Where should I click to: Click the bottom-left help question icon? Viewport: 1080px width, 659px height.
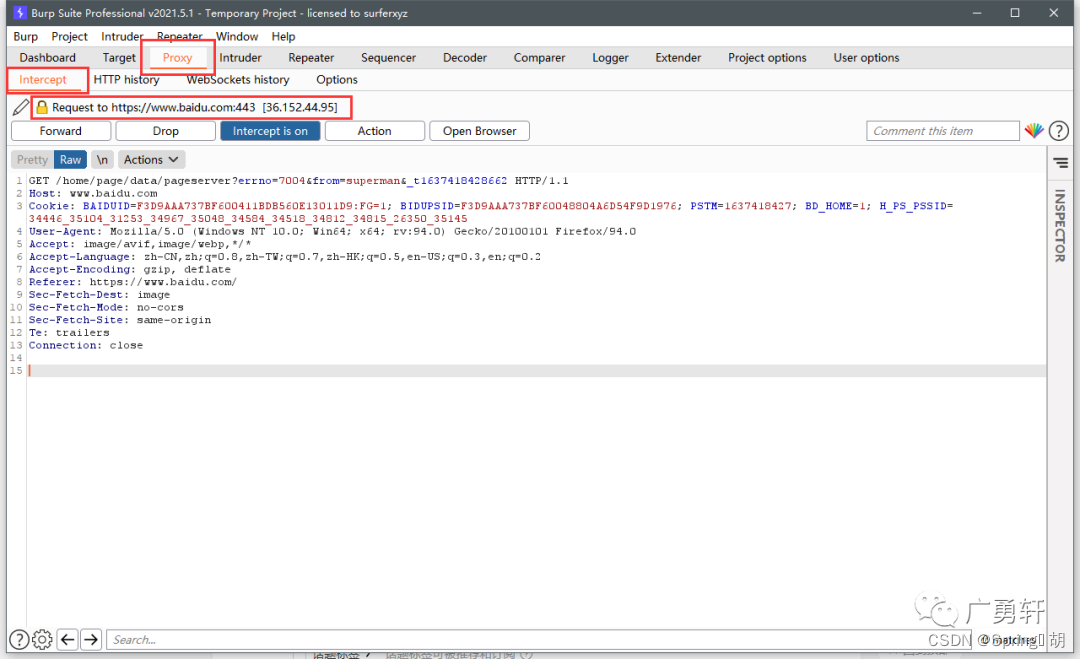19,640
